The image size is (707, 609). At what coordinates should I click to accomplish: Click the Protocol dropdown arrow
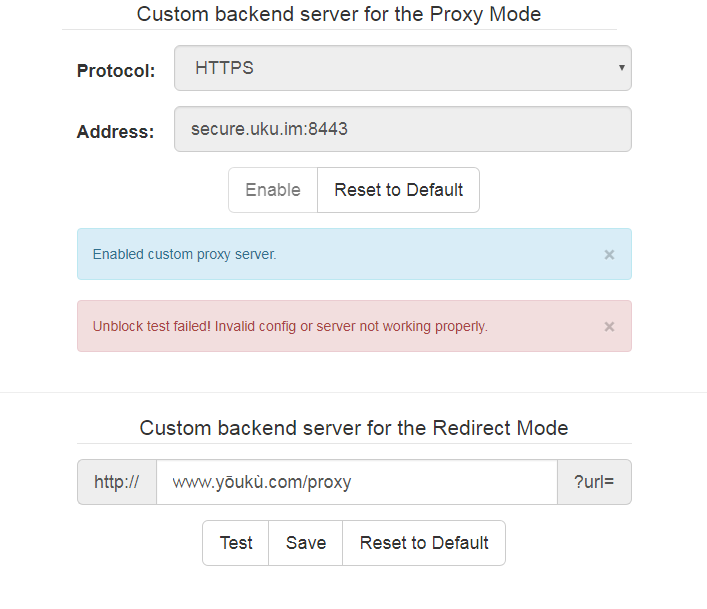coord(621,68)
